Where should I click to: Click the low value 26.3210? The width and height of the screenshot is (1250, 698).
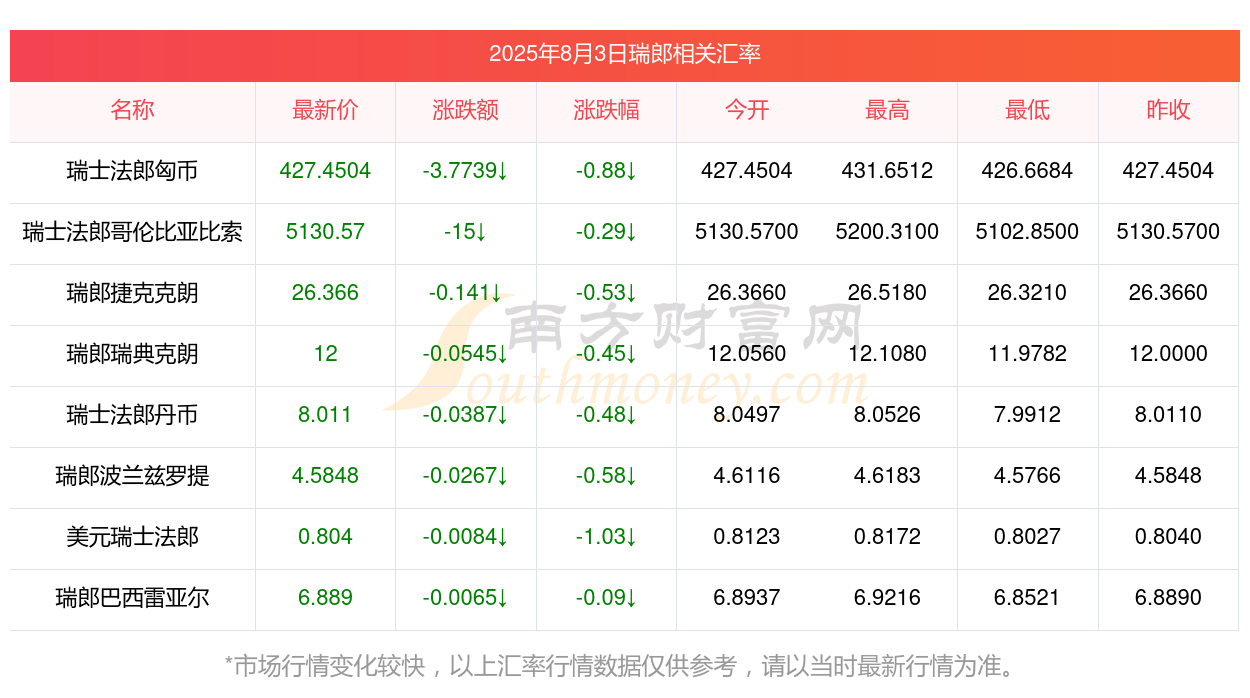(1027, 293)
